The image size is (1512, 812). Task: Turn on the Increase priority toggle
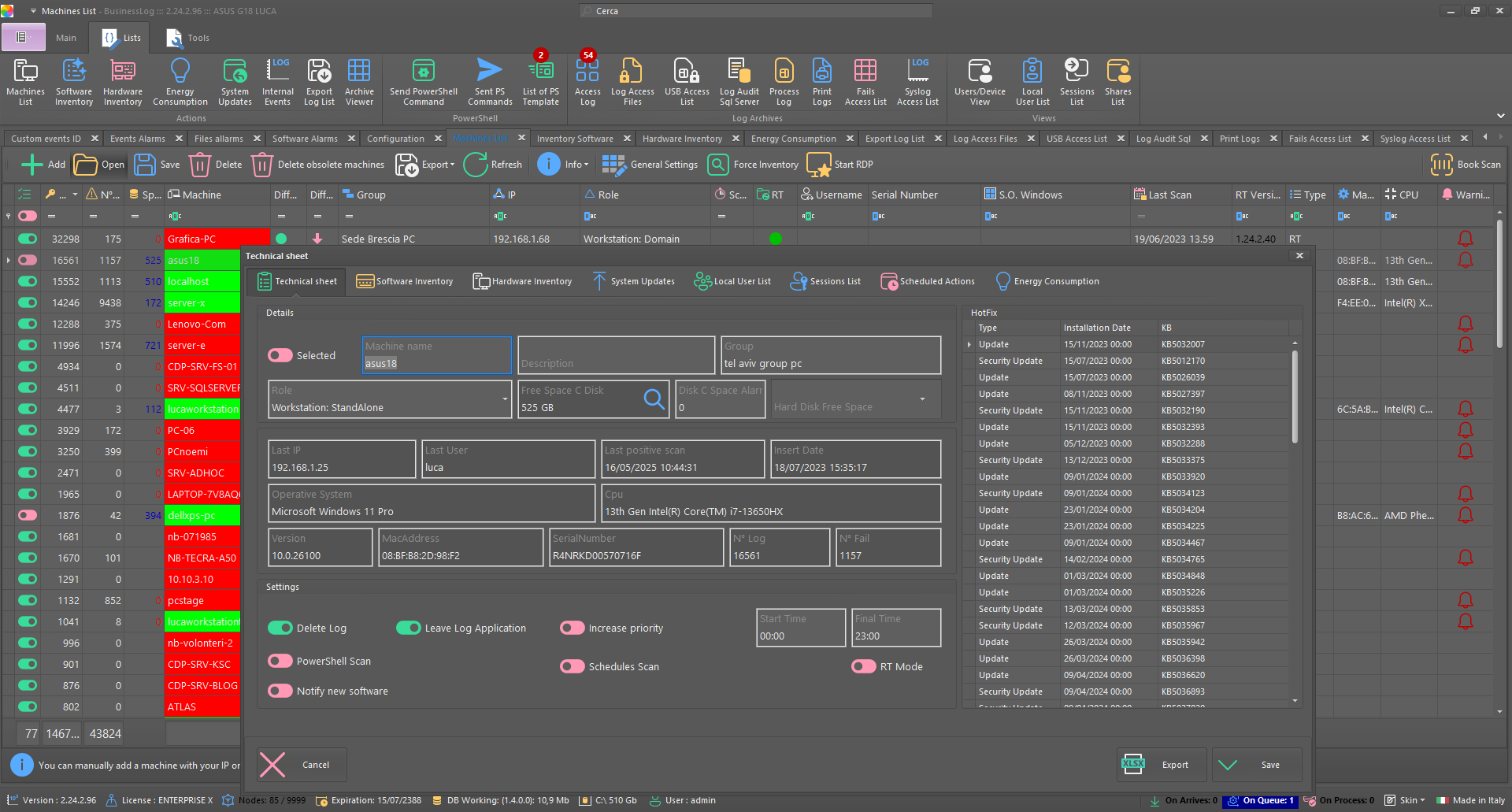point(573,628)
